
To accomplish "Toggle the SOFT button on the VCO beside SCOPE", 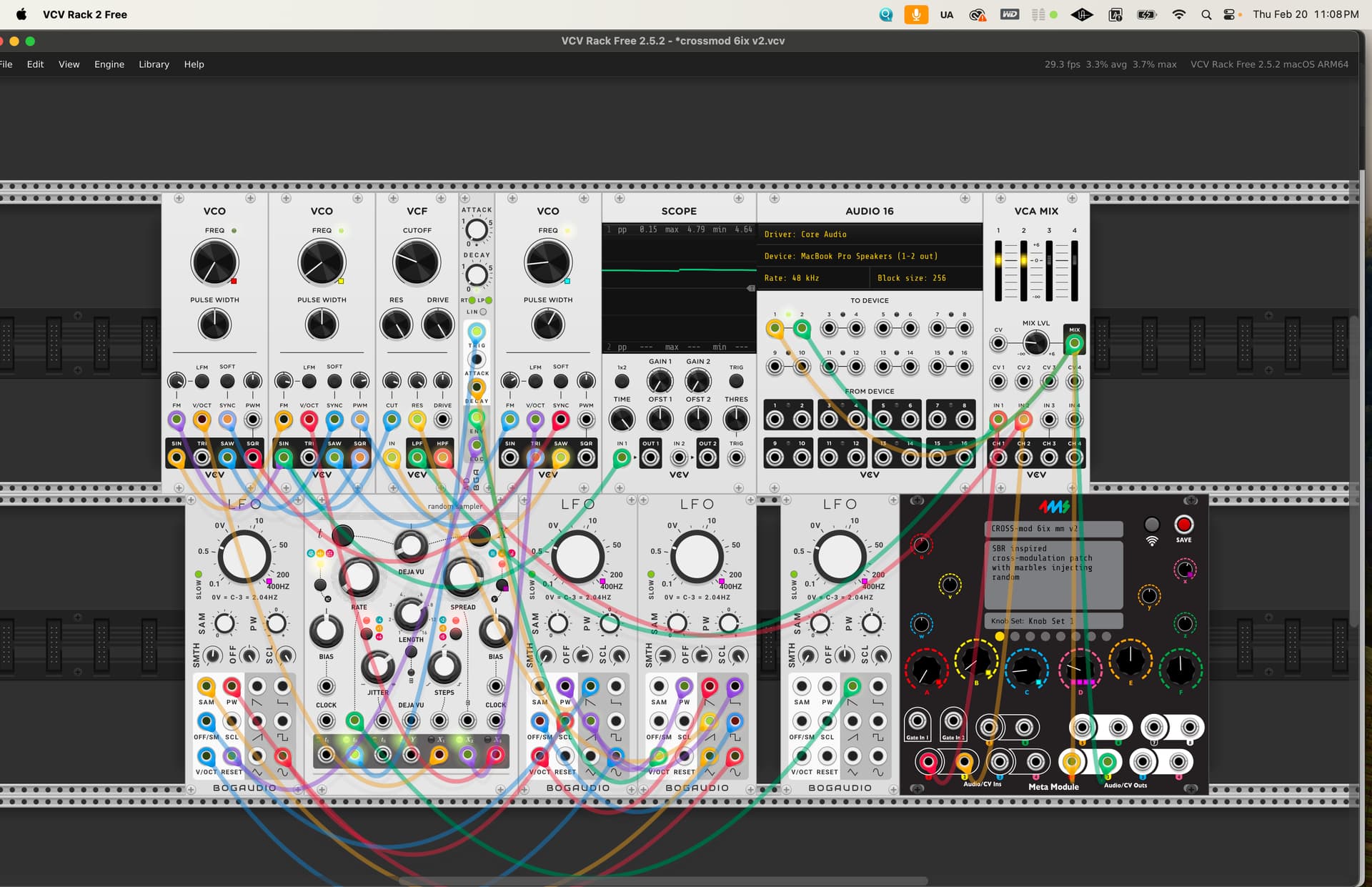I will click(561, 382).
